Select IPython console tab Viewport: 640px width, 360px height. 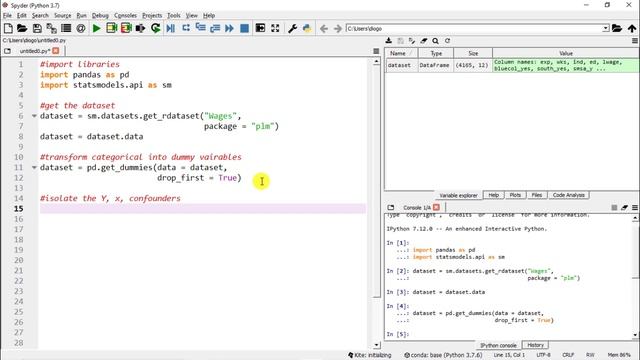coord(498,345)
